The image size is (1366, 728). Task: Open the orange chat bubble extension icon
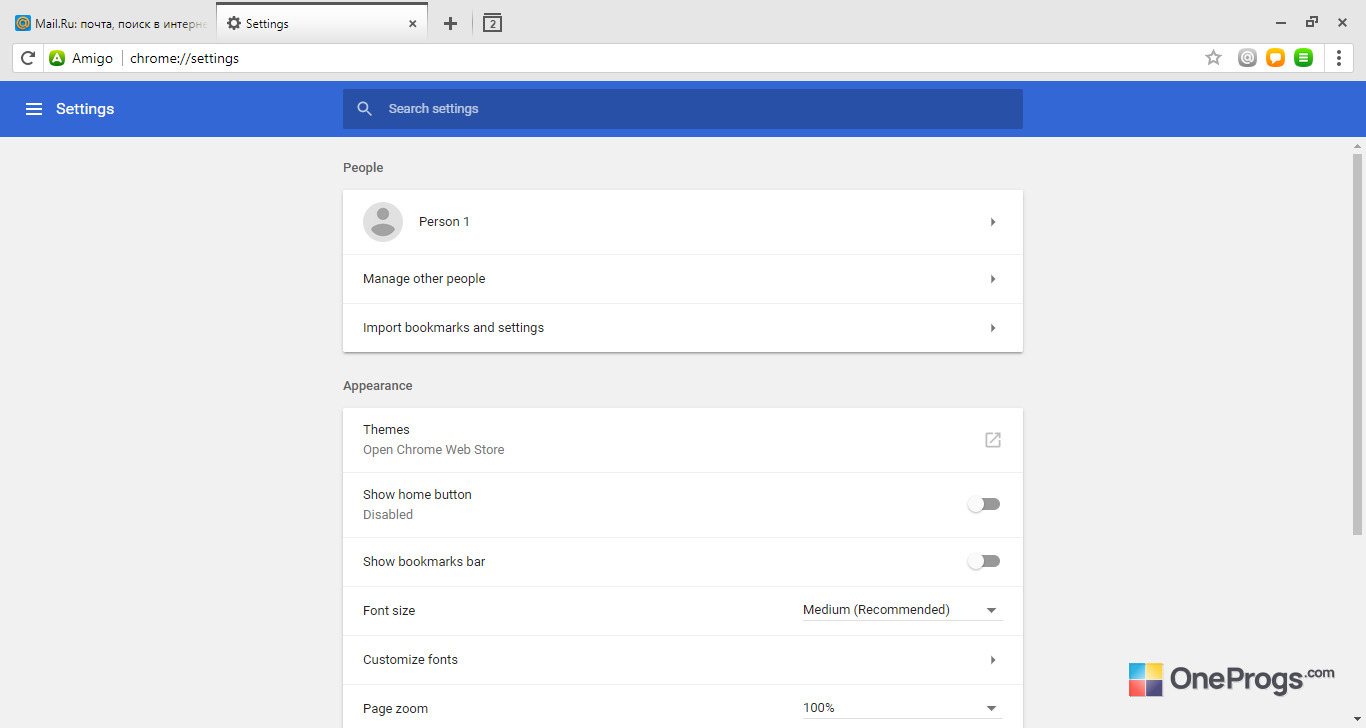(1275, 58)
